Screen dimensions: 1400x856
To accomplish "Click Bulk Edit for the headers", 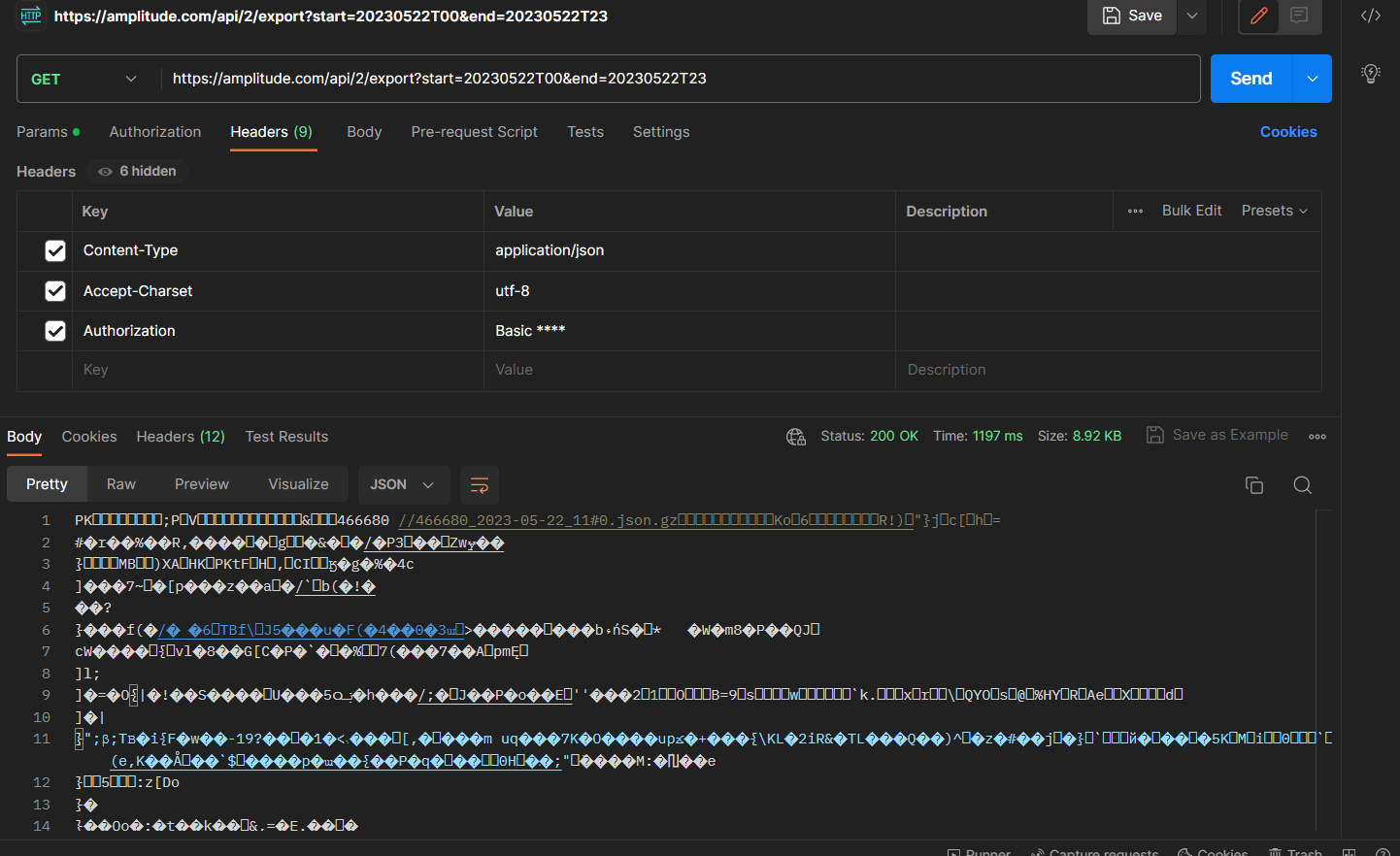I will pos(1191,211).
